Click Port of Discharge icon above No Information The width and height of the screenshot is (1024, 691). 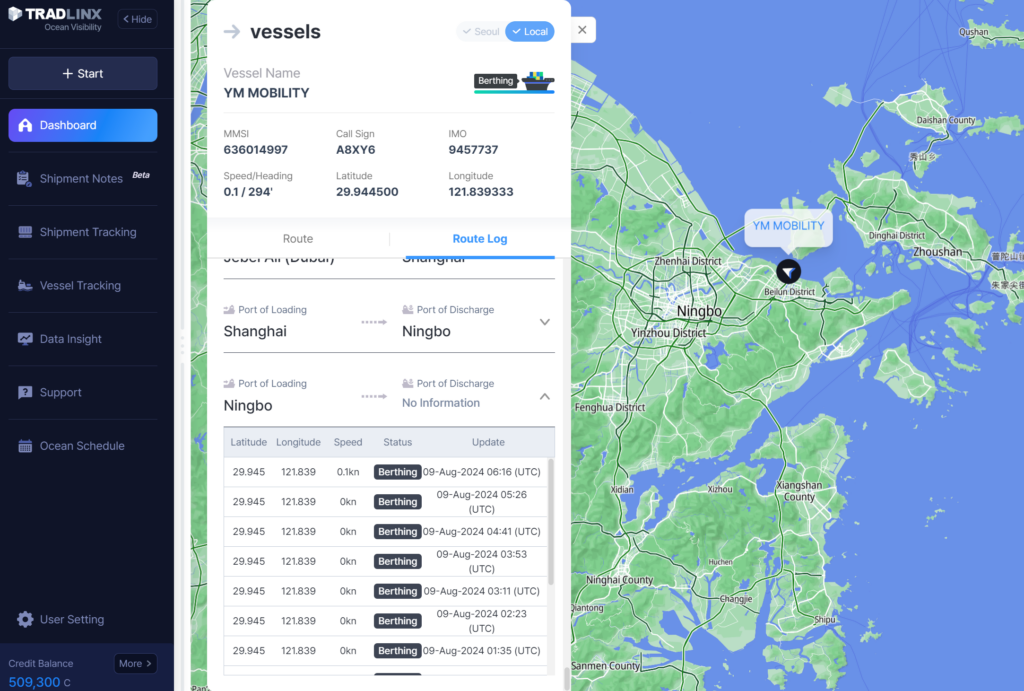coord(408,383)
